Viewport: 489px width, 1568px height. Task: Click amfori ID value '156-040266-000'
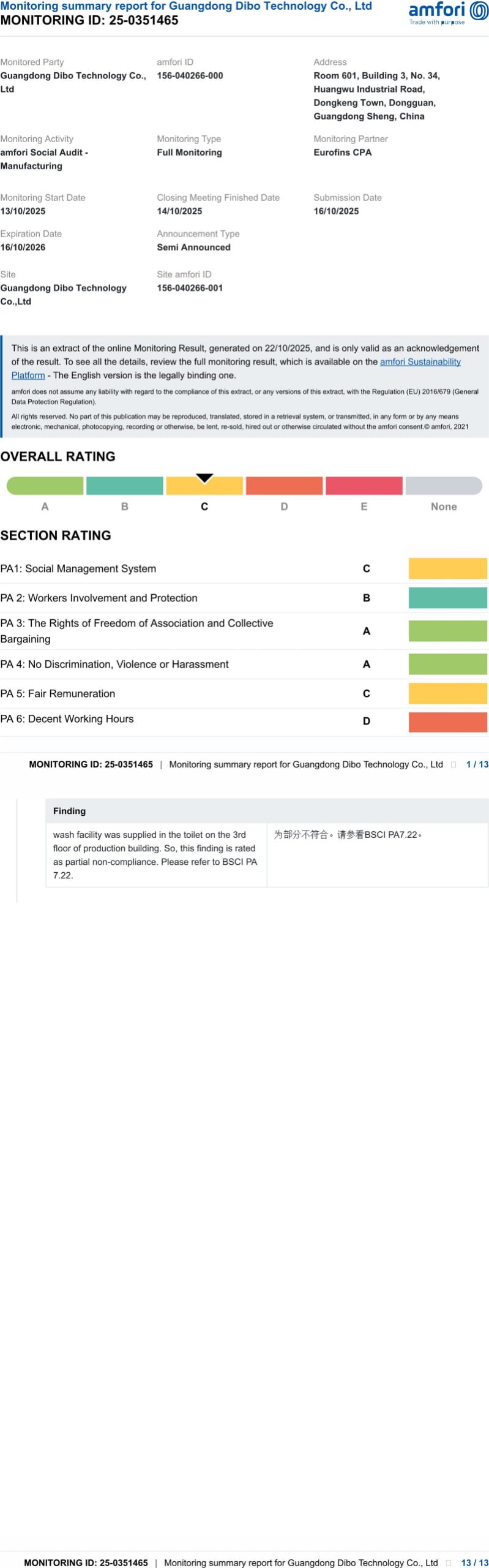coord(190,76)
